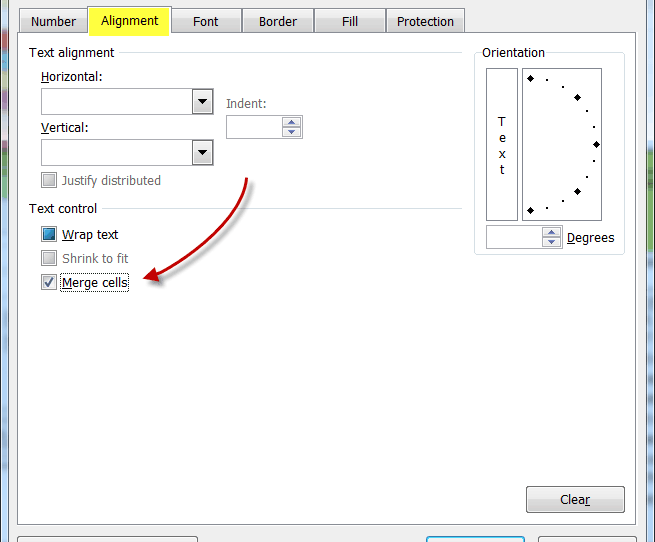This screenshot has height=542, width=655.
Task: Select the Alignment tab
Action: (129, 21)
